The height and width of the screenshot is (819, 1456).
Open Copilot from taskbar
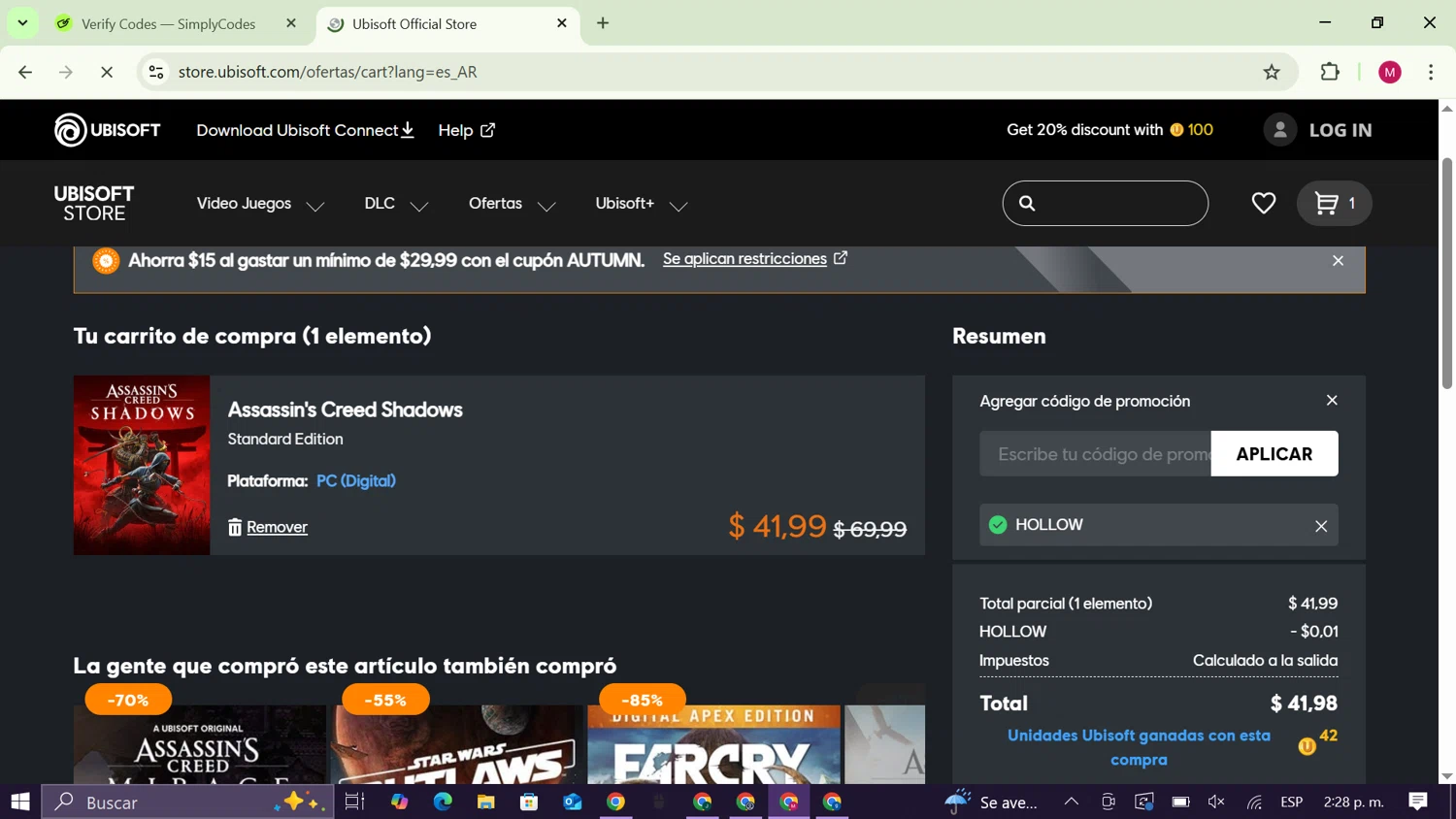coord(399,802)
